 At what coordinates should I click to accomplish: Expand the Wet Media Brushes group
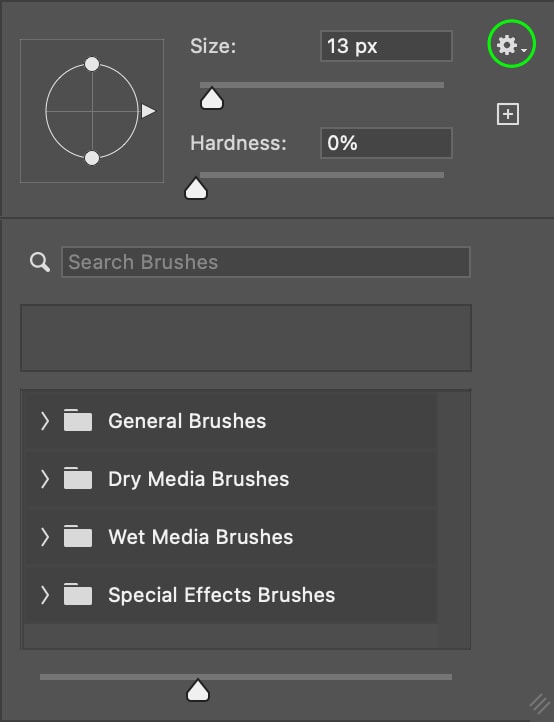(x=45, y=537)
